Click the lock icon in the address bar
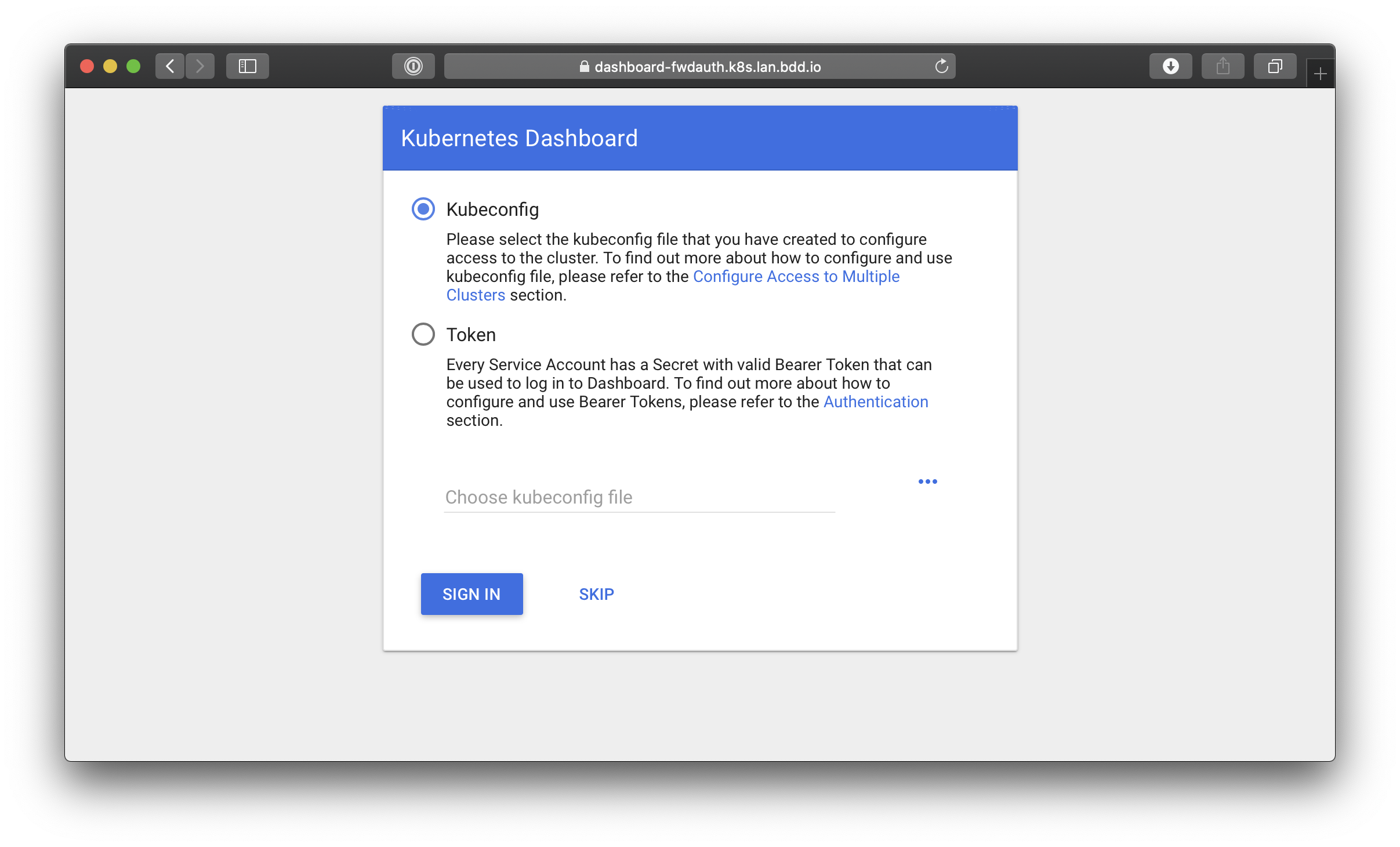This screenshot has width=1400, height=847. tap(584, 66)
